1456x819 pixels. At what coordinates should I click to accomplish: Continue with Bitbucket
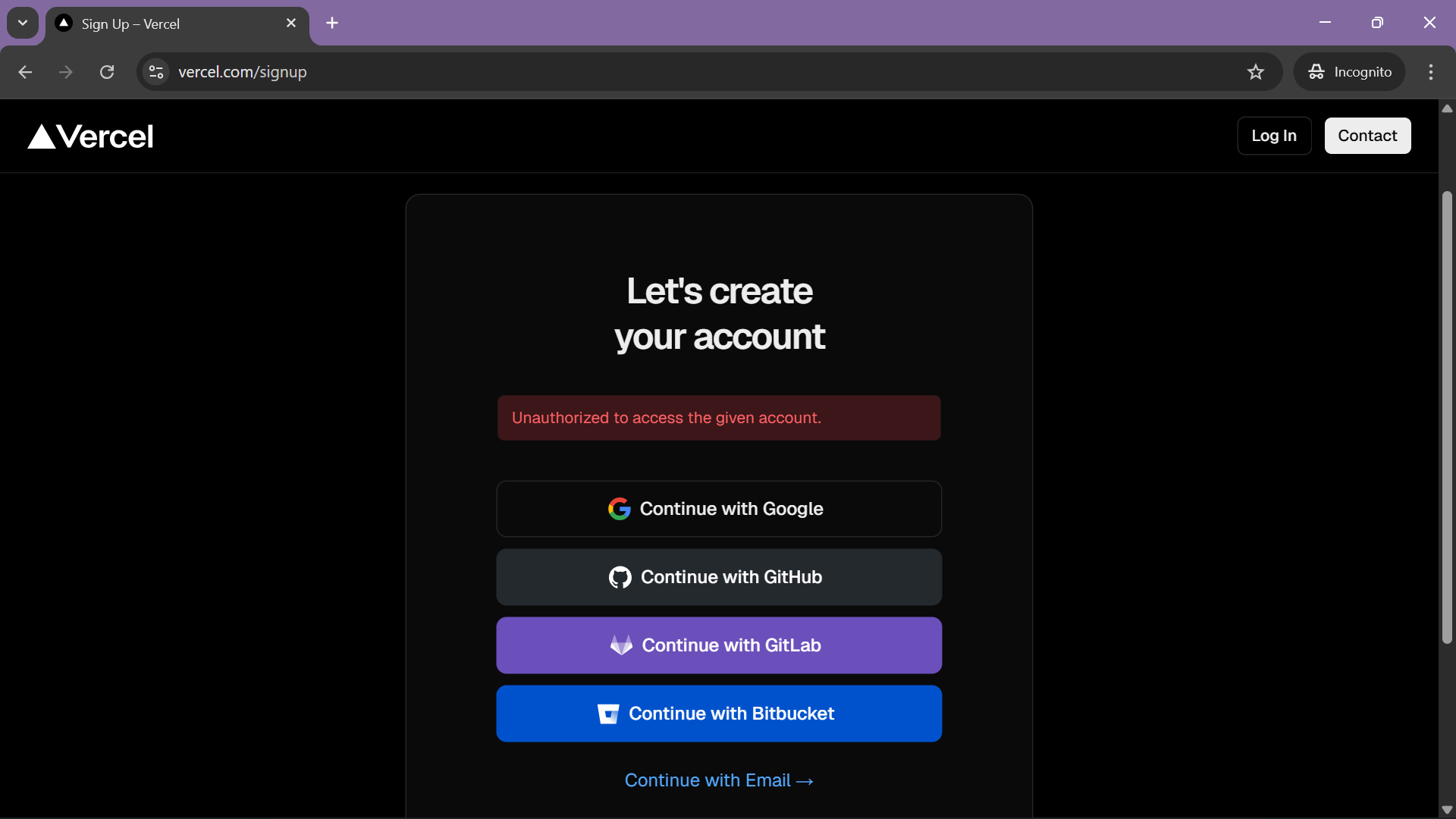[719, 714]
